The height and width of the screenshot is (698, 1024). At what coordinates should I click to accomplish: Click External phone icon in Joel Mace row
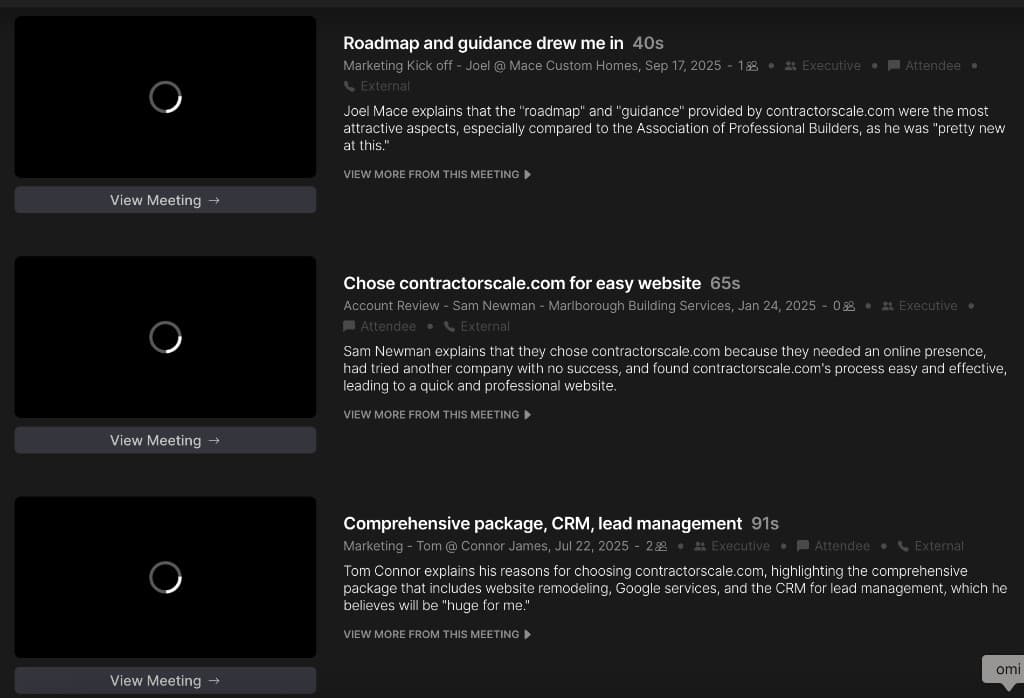point(349,86)
